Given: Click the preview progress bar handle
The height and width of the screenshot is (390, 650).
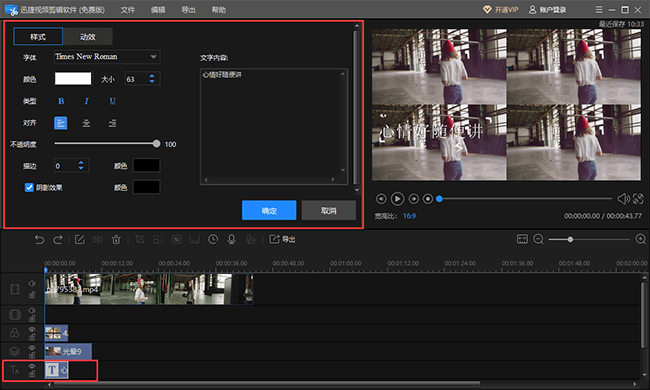Looking at the screenshot, I should click(439, 199).
